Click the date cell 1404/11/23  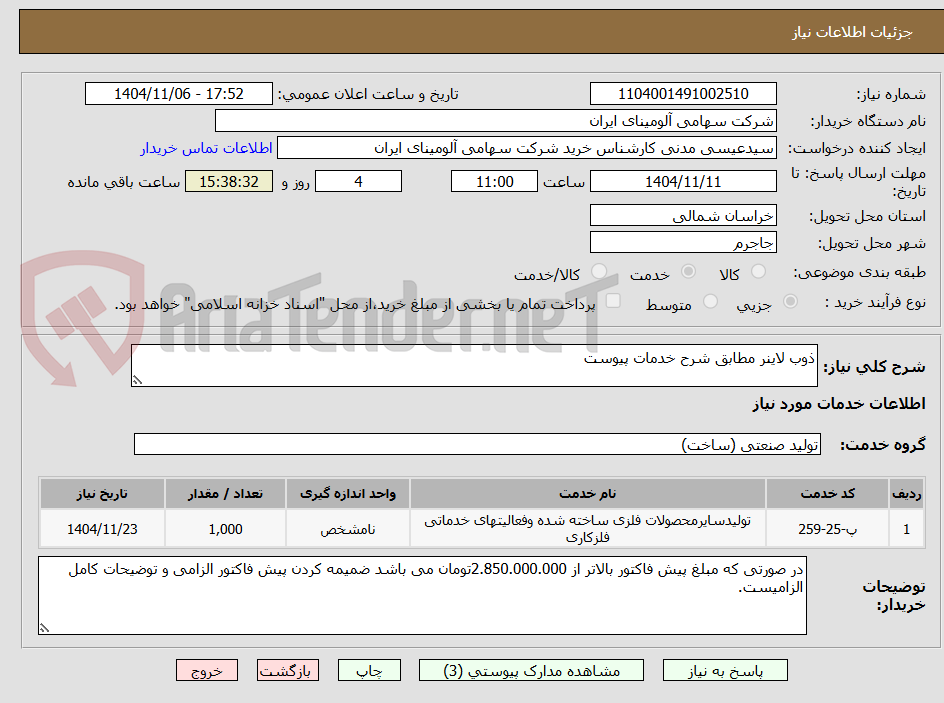tap(102, 528)
